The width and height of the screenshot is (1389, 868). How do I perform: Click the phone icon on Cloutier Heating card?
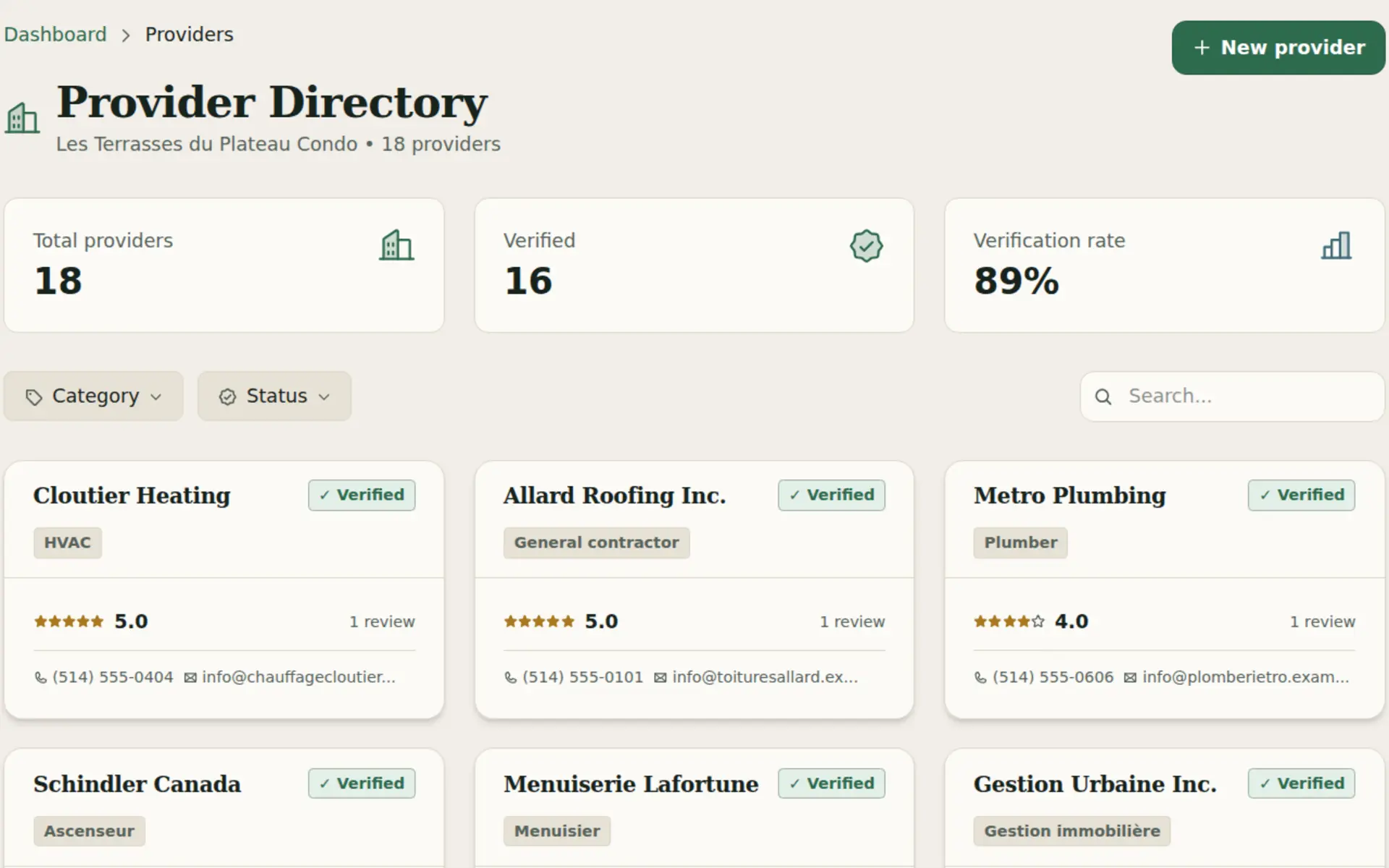[41, 678]
